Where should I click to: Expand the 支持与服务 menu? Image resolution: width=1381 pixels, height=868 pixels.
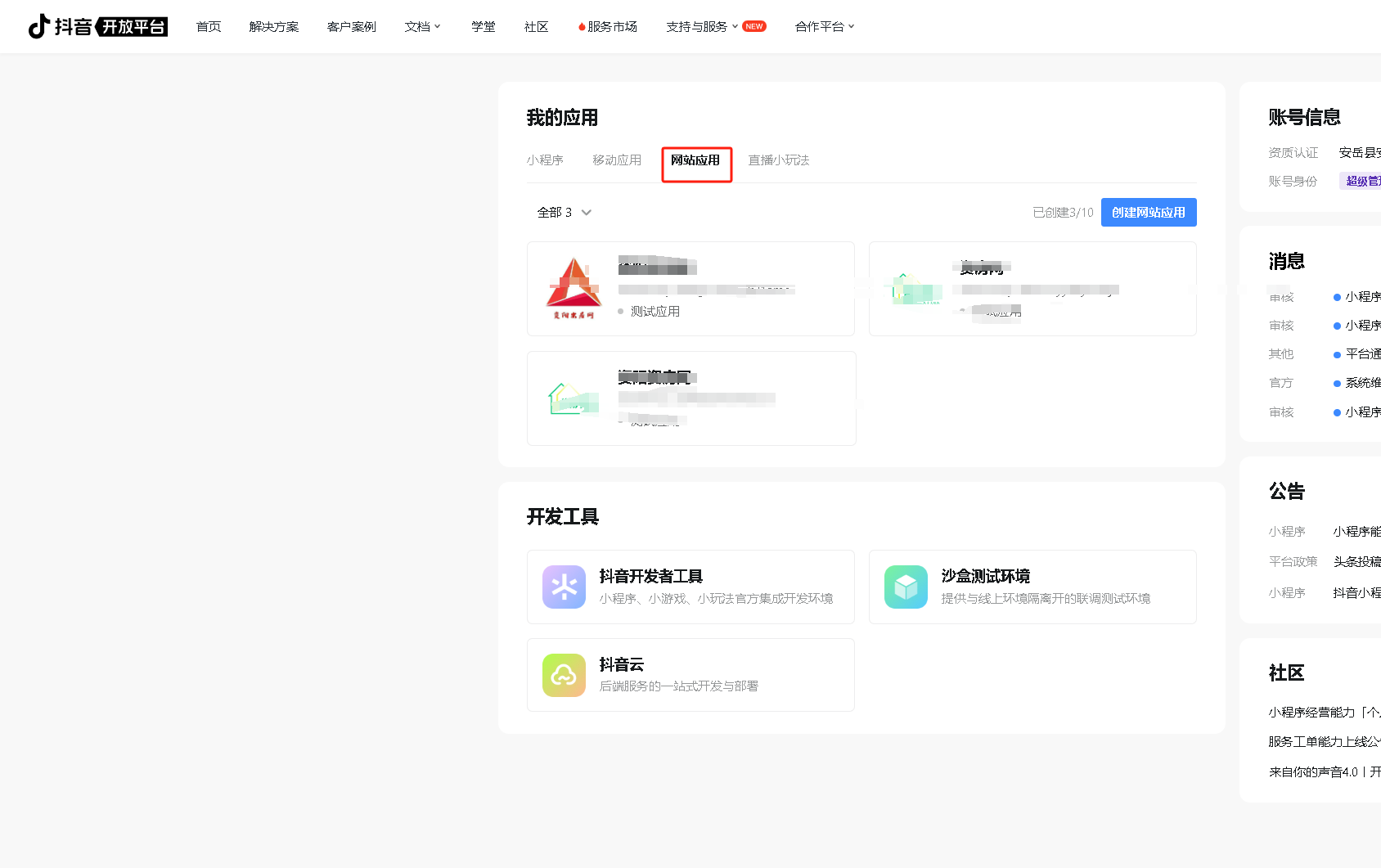[x=701, y=27]
